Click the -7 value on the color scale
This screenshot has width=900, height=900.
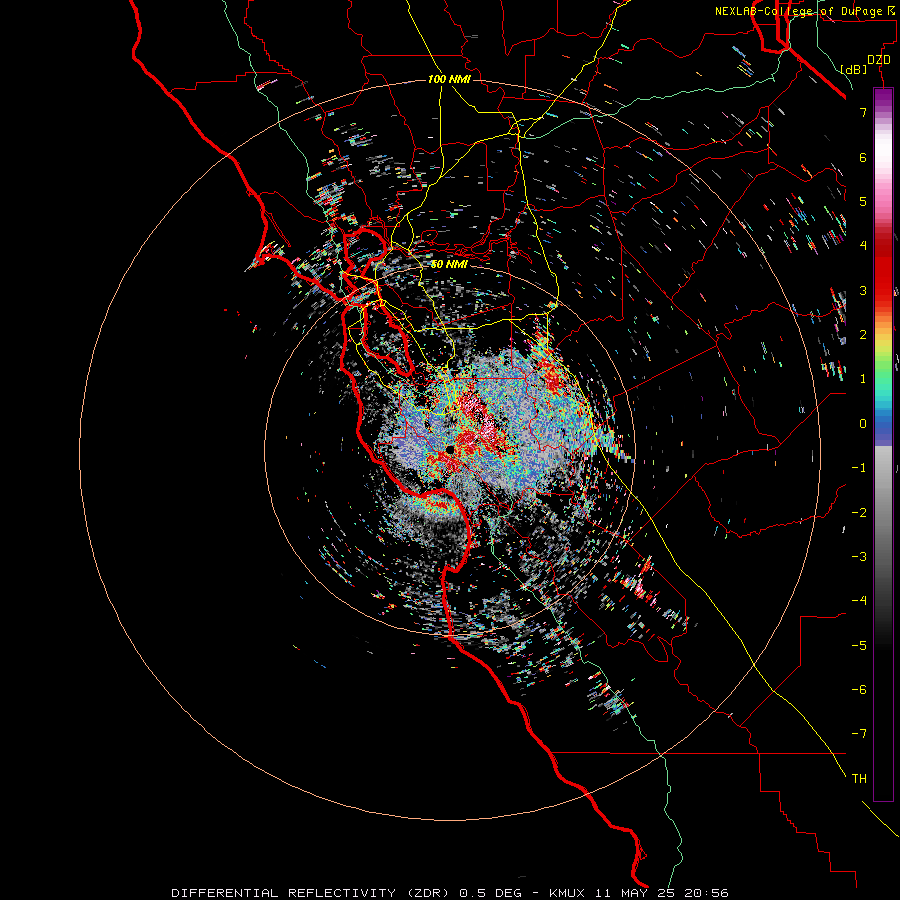point(859,734)
